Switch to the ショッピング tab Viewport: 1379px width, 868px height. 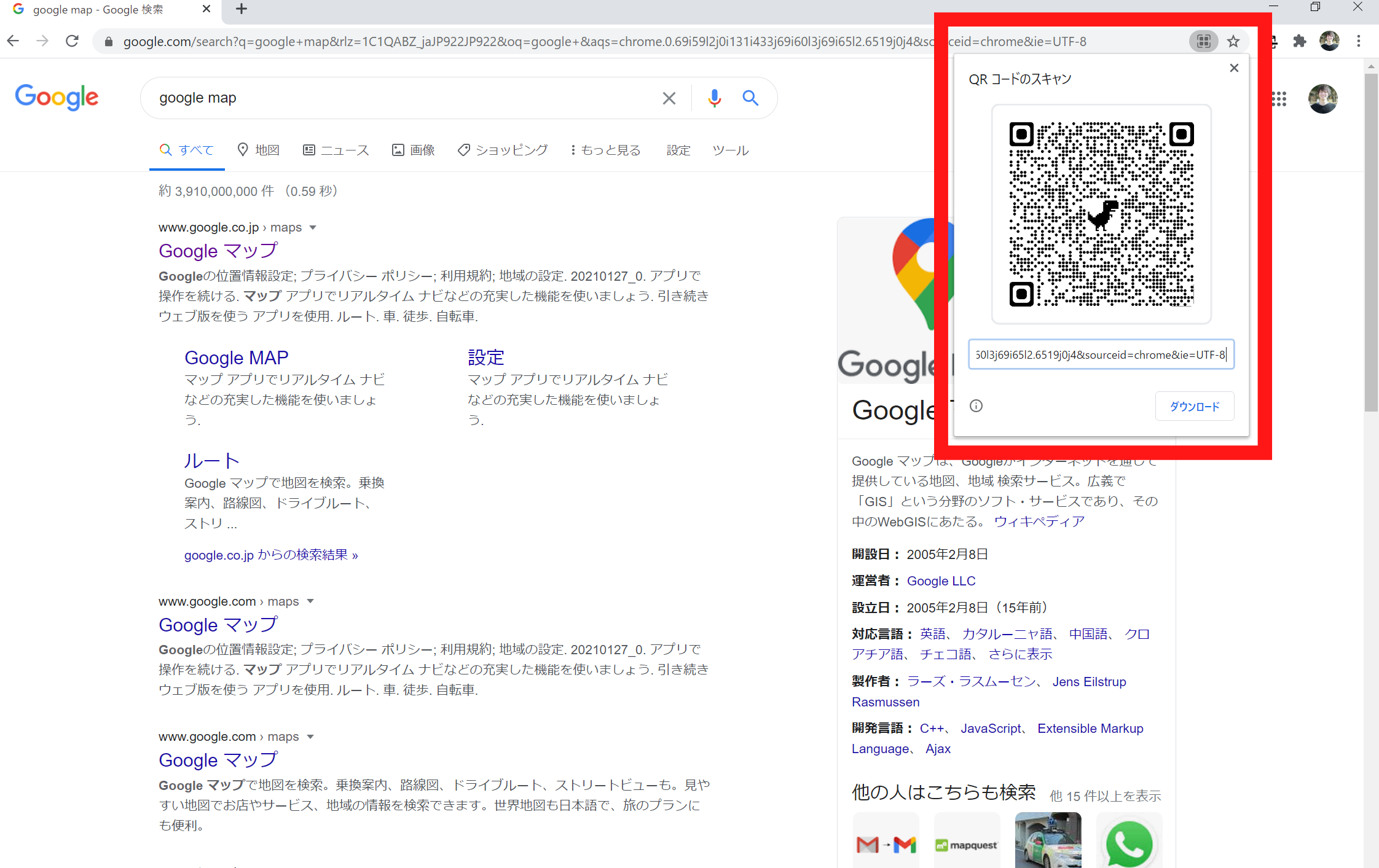(x=503, y=150)
